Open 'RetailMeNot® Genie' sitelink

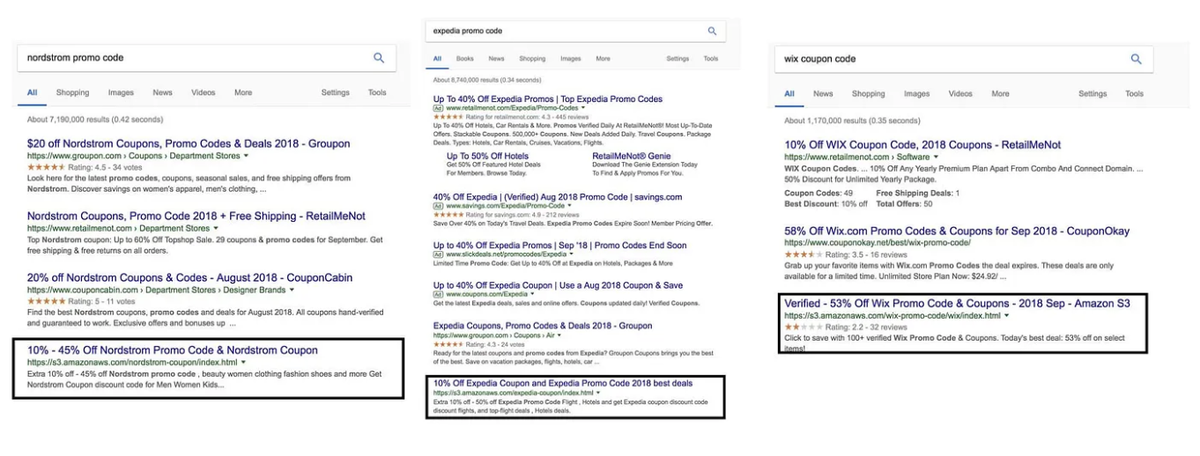coord(631,157)
